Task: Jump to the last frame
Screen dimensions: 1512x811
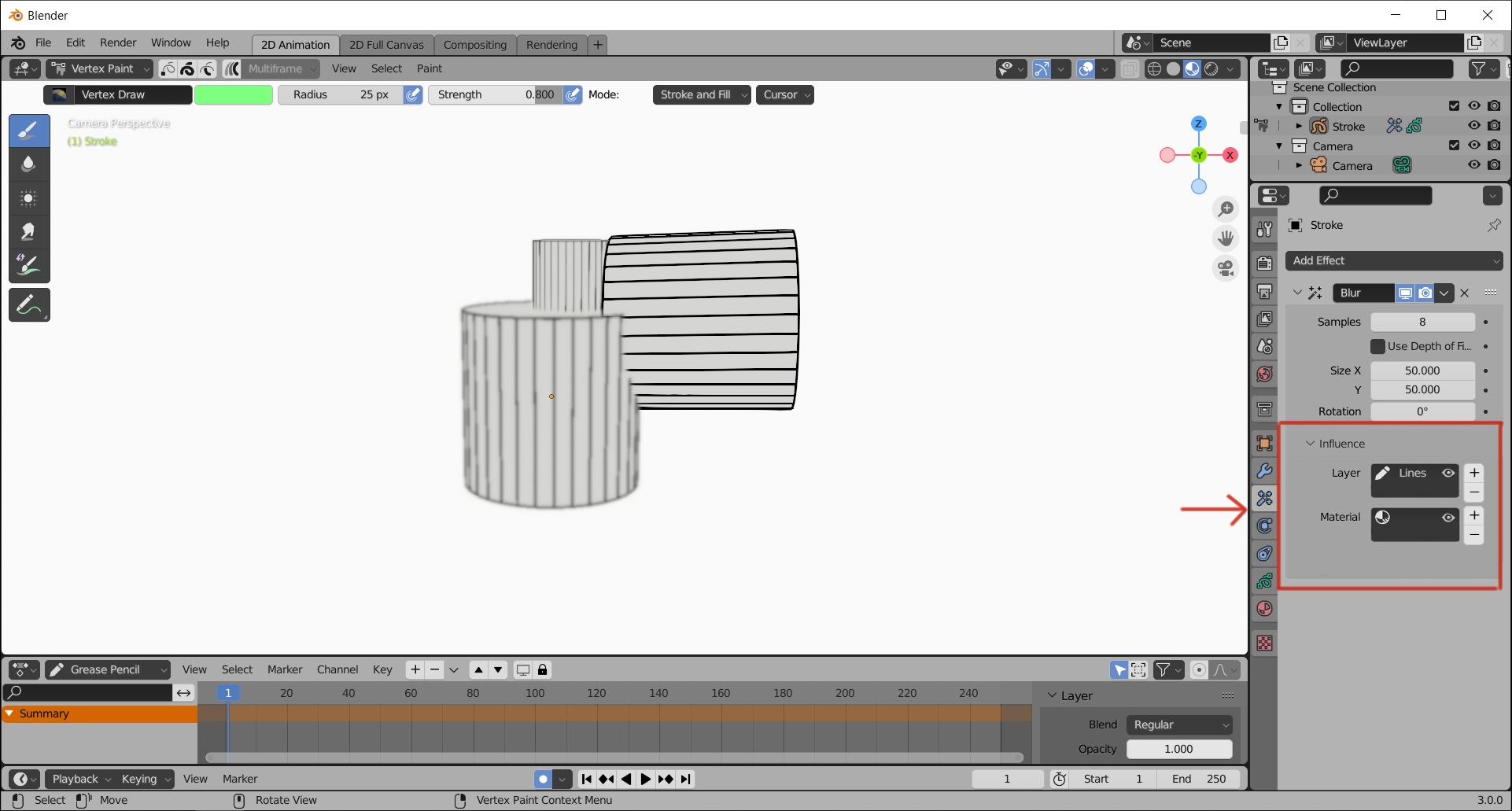Action: point(685,779)
